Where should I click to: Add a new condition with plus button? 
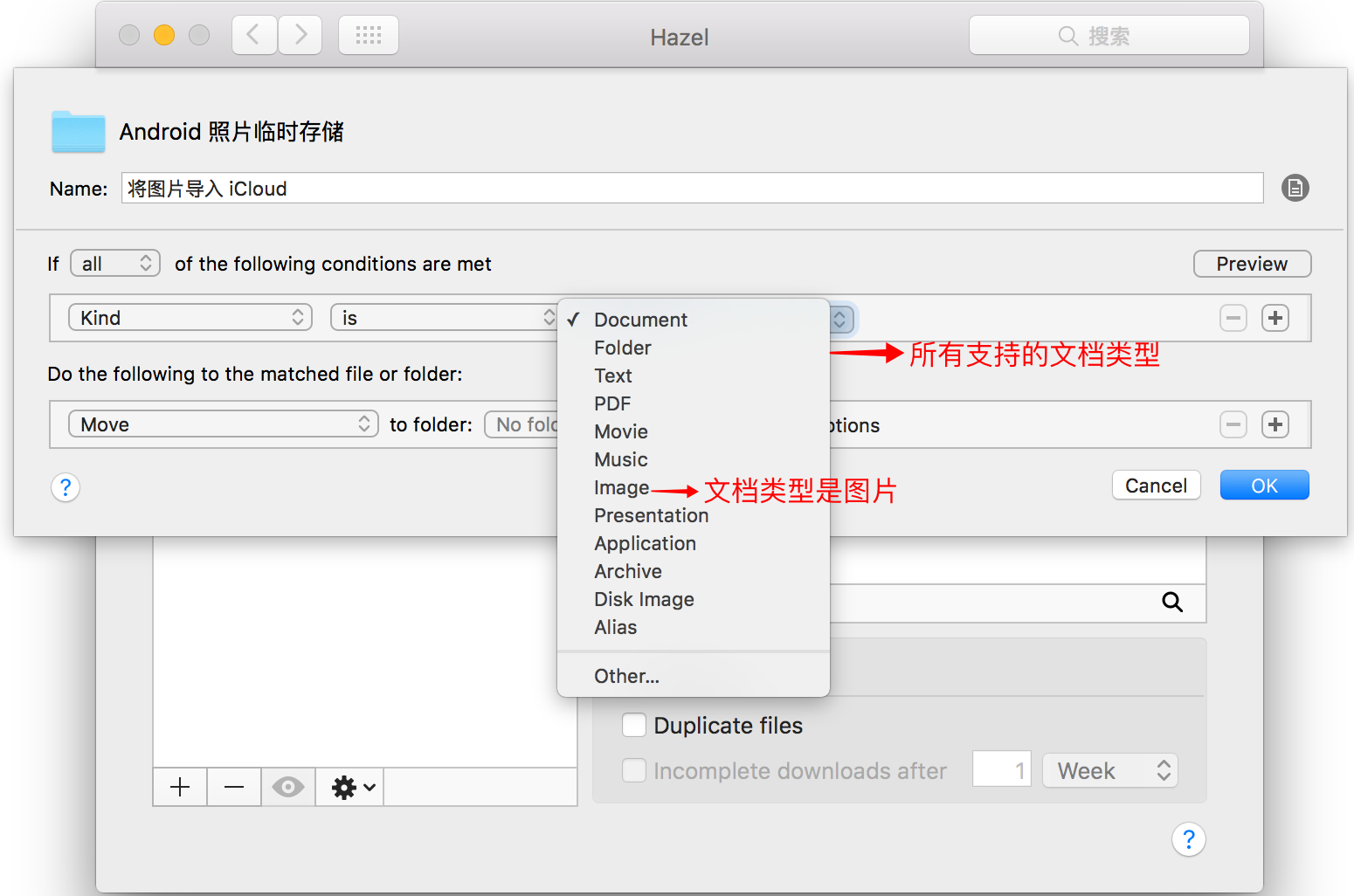click(1275, 318)
